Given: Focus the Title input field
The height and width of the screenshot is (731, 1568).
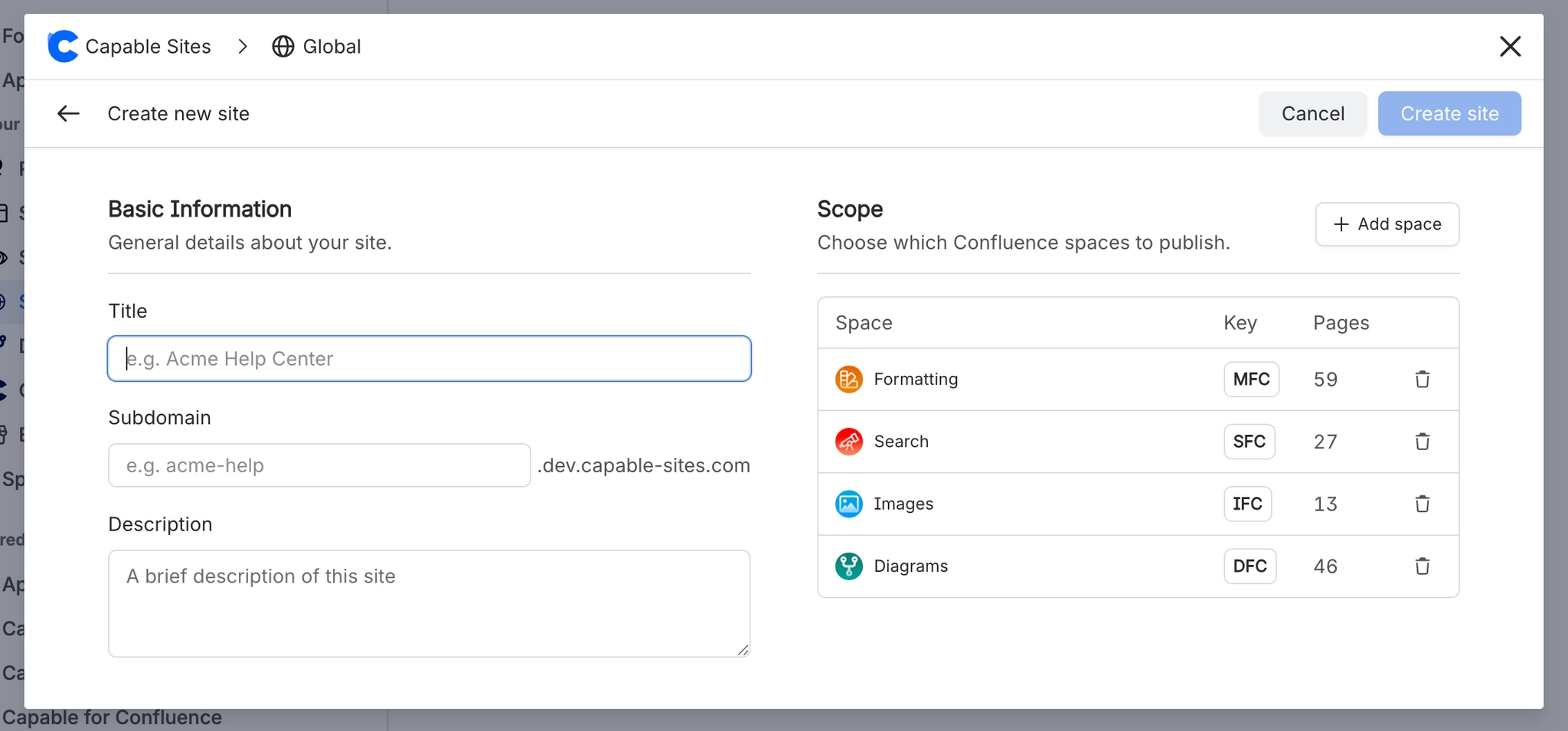Looking at the screenshot, I should [430, 359].
